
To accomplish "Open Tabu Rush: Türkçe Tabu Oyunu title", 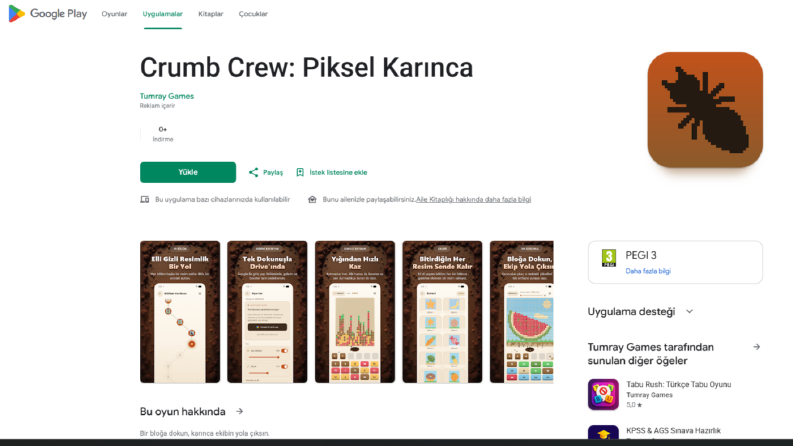I will 679,385.
